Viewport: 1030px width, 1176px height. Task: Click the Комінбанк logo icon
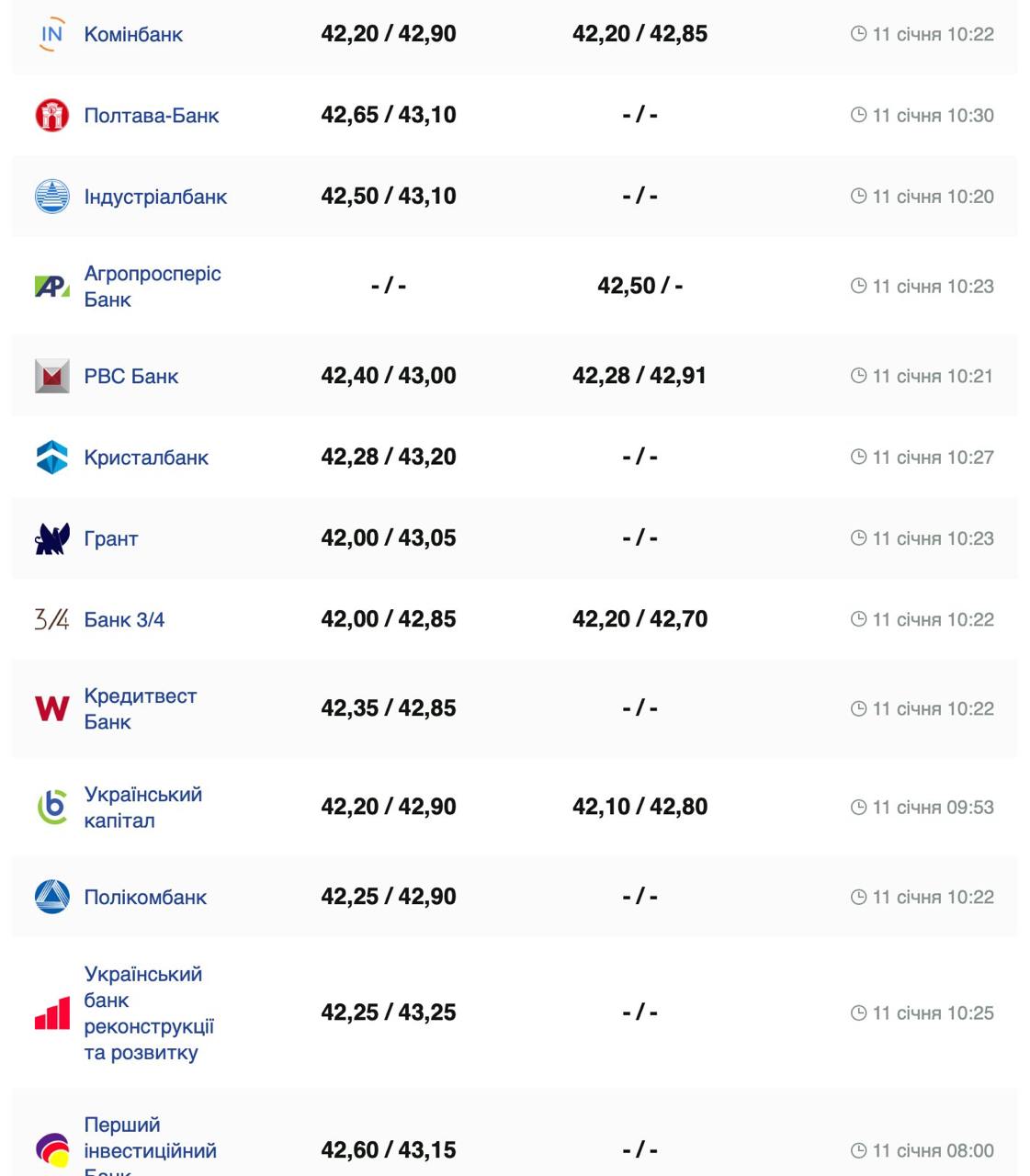pyautogui.click(x=51, y=34)
